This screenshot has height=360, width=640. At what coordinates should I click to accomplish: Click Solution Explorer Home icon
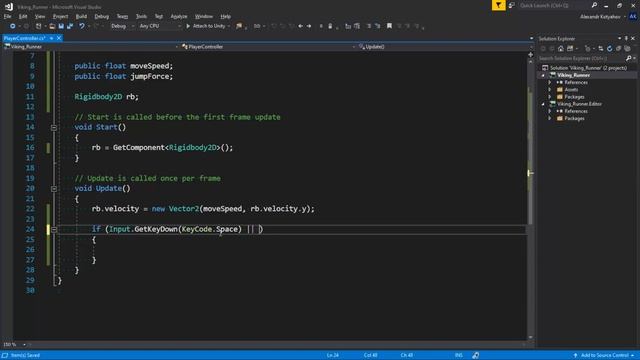click(561, 49)
